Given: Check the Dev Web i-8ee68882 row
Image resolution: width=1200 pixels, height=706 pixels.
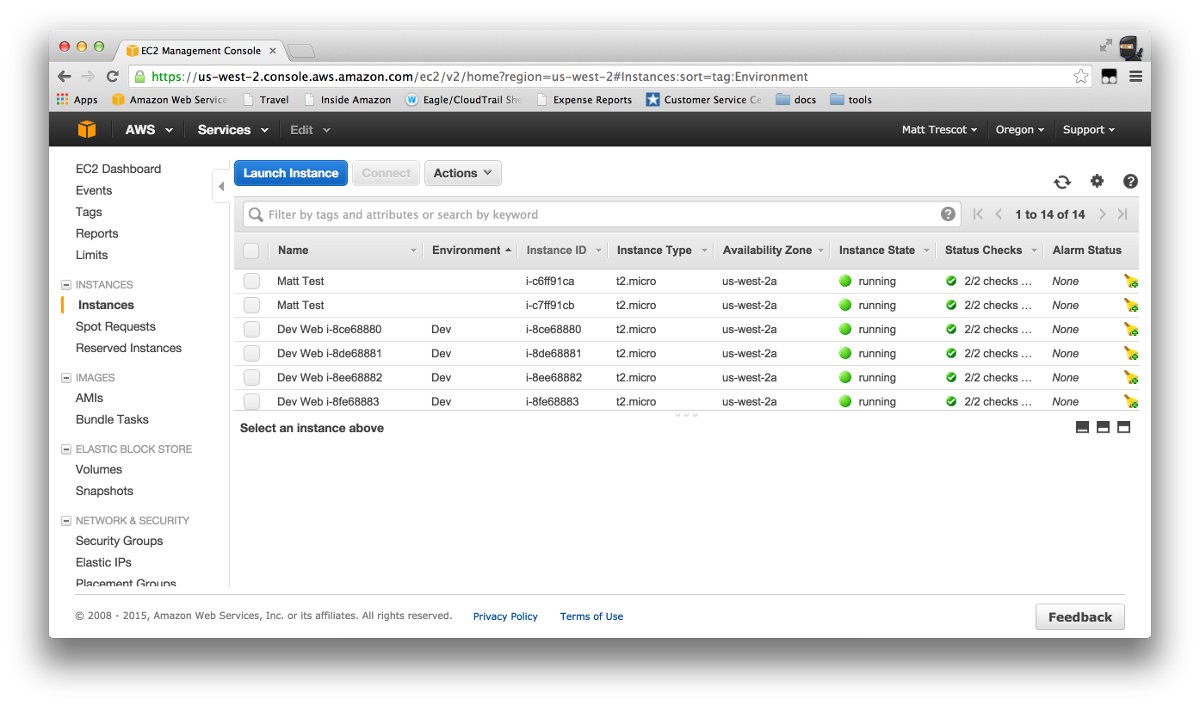Looking at the screenshot, I should pyautogui.click(x=251, y=377).
